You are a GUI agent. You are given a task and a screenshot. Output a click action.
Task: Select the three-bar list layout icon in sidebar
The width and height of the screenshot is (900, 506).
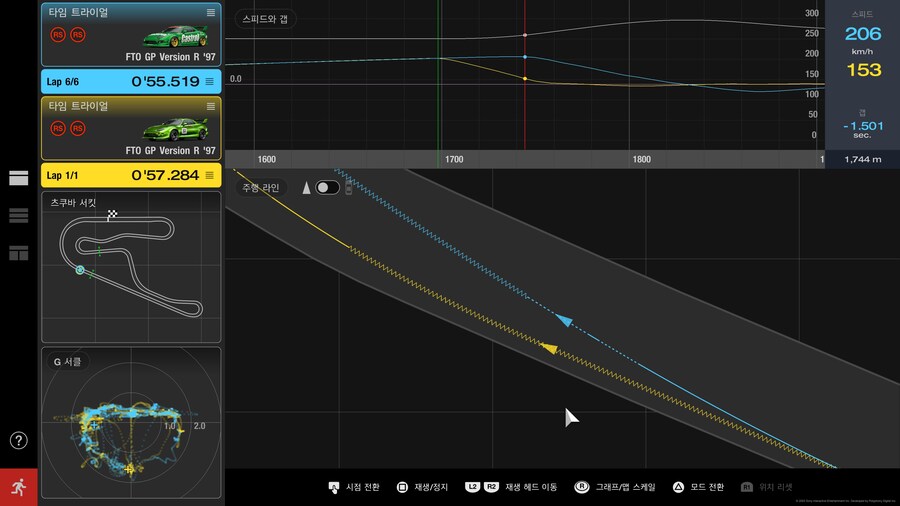pyautogui.click(x=18, y=215)
